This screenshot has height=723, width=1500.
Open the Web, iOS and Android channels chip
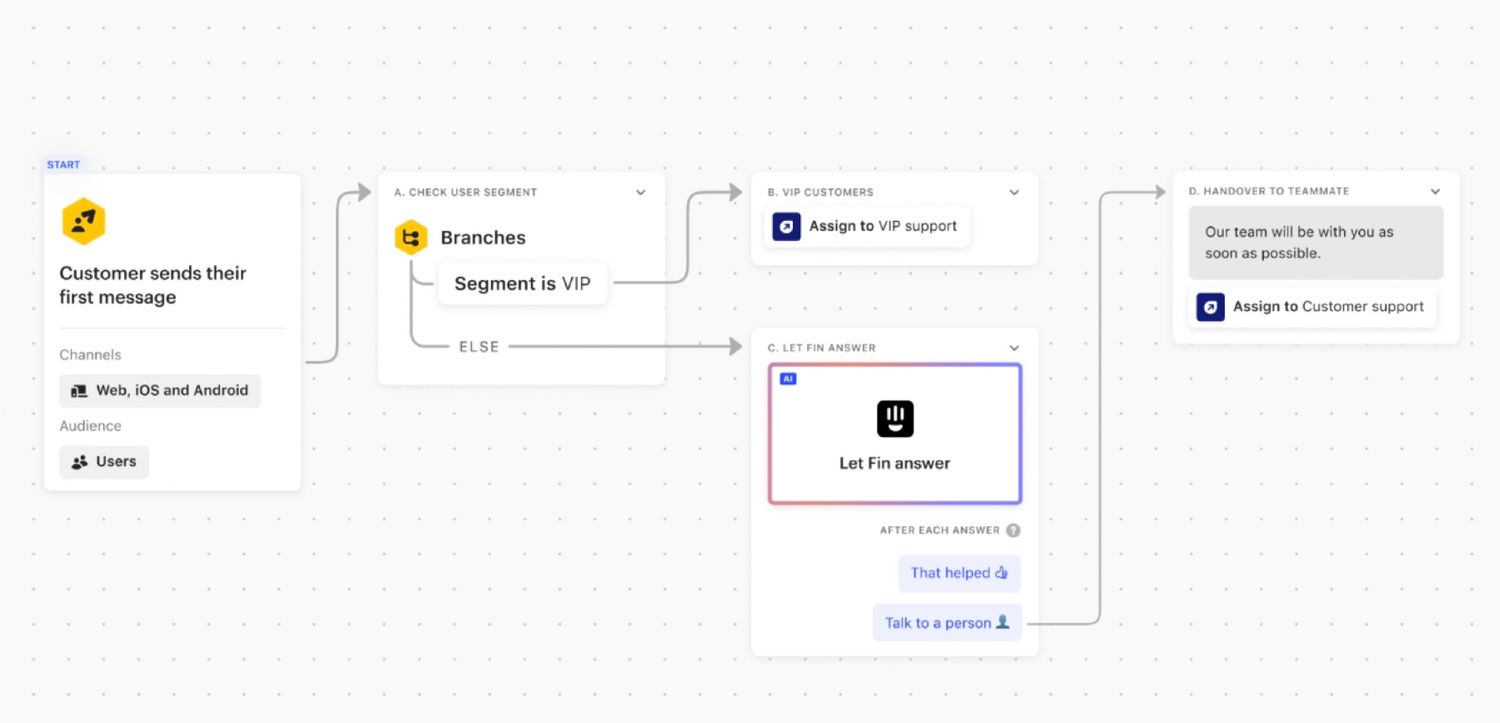pos(160,391)
